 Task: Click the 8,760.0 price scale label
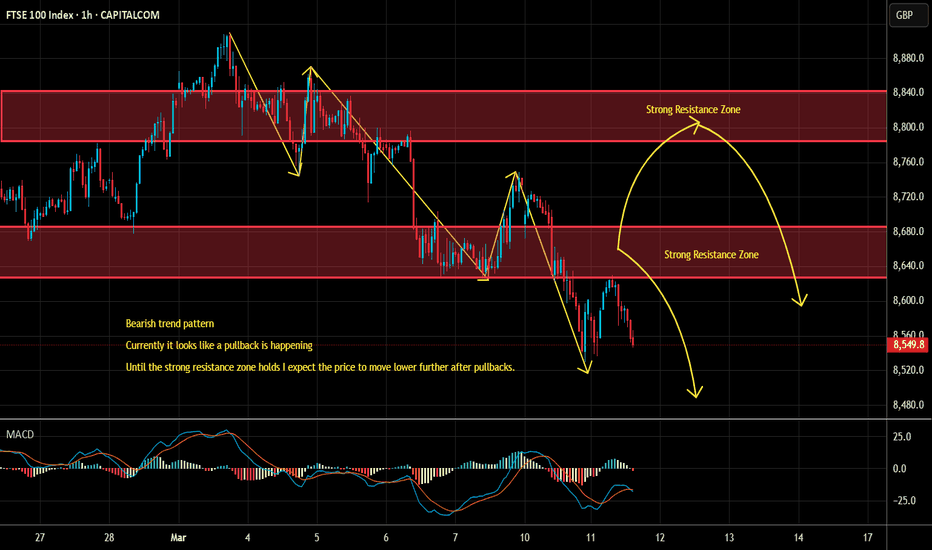tap(908, 162)
